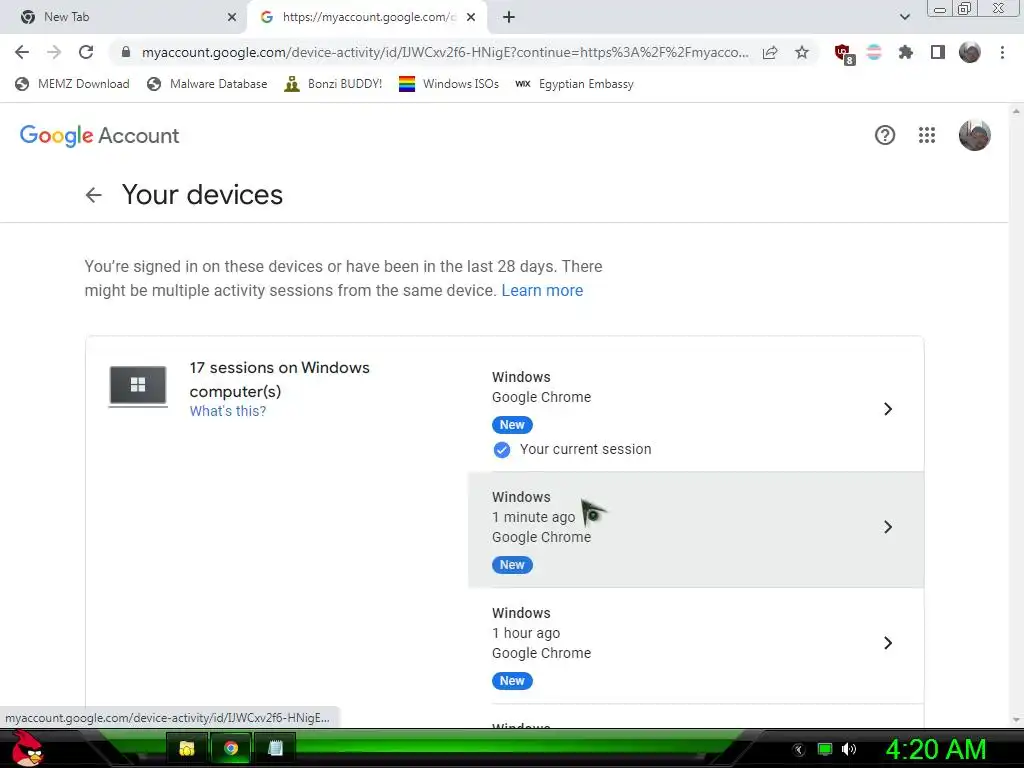The image size is (1024, 768).
Task: Open the Malware Database bookmark
Action: pos(208,84)
